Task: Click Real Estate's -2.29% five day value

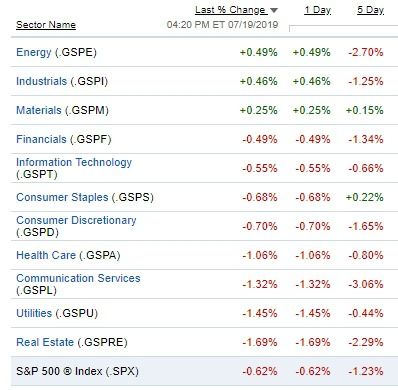Action: [x=366, y=342]
